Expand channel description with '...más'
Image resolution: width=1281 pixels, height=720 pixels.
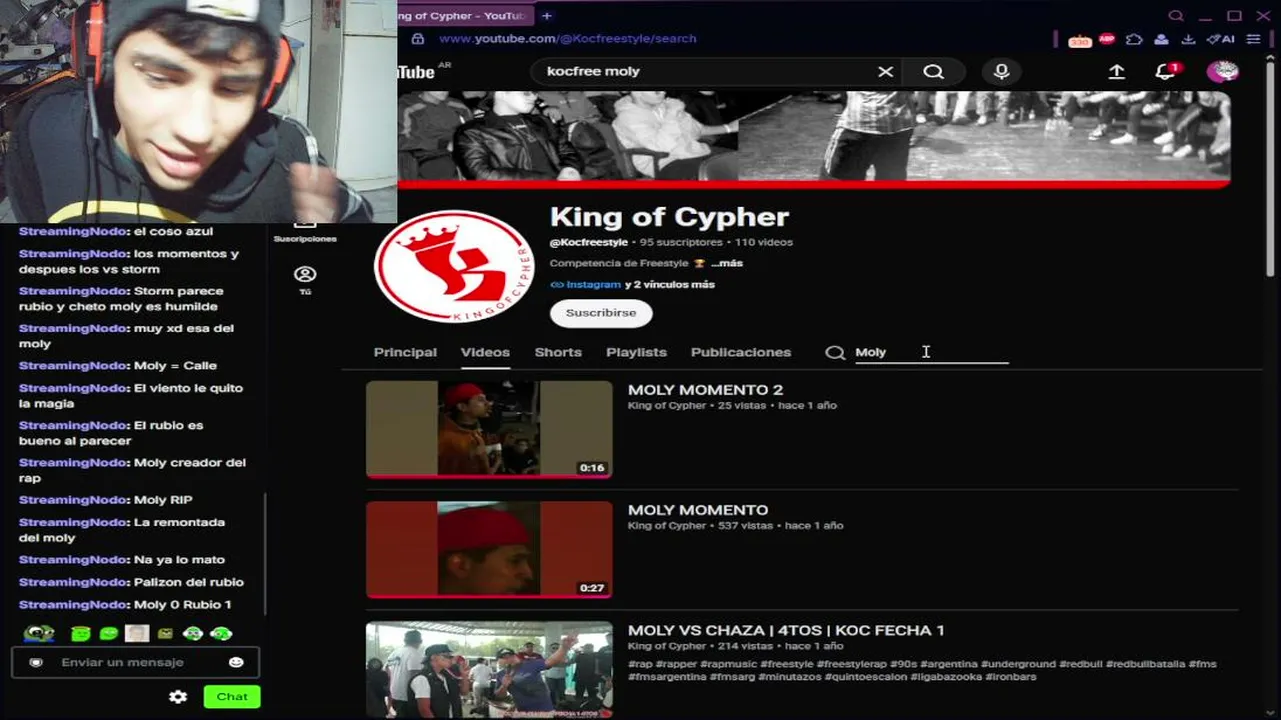pyautogui.click(x=727, y=263)
